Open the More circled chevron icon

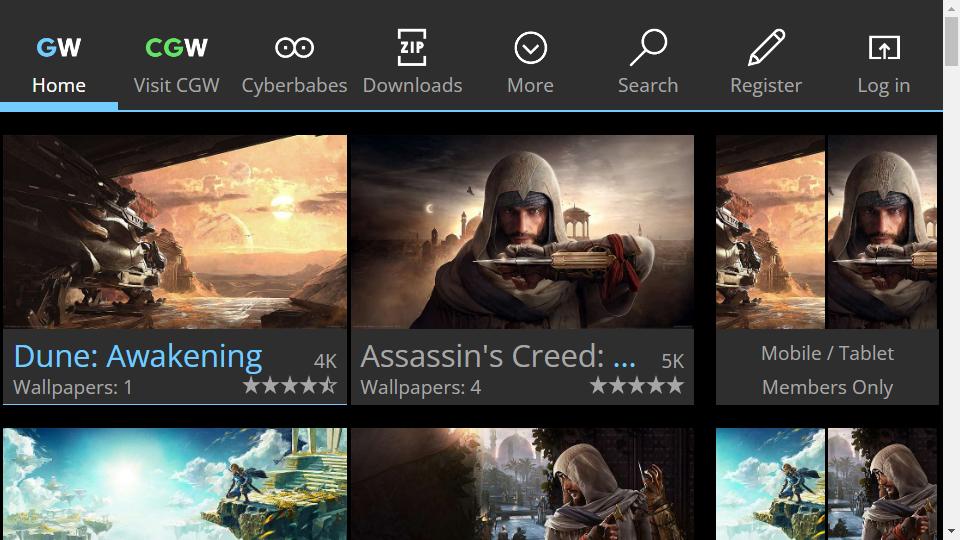click(x=530, y=48)
